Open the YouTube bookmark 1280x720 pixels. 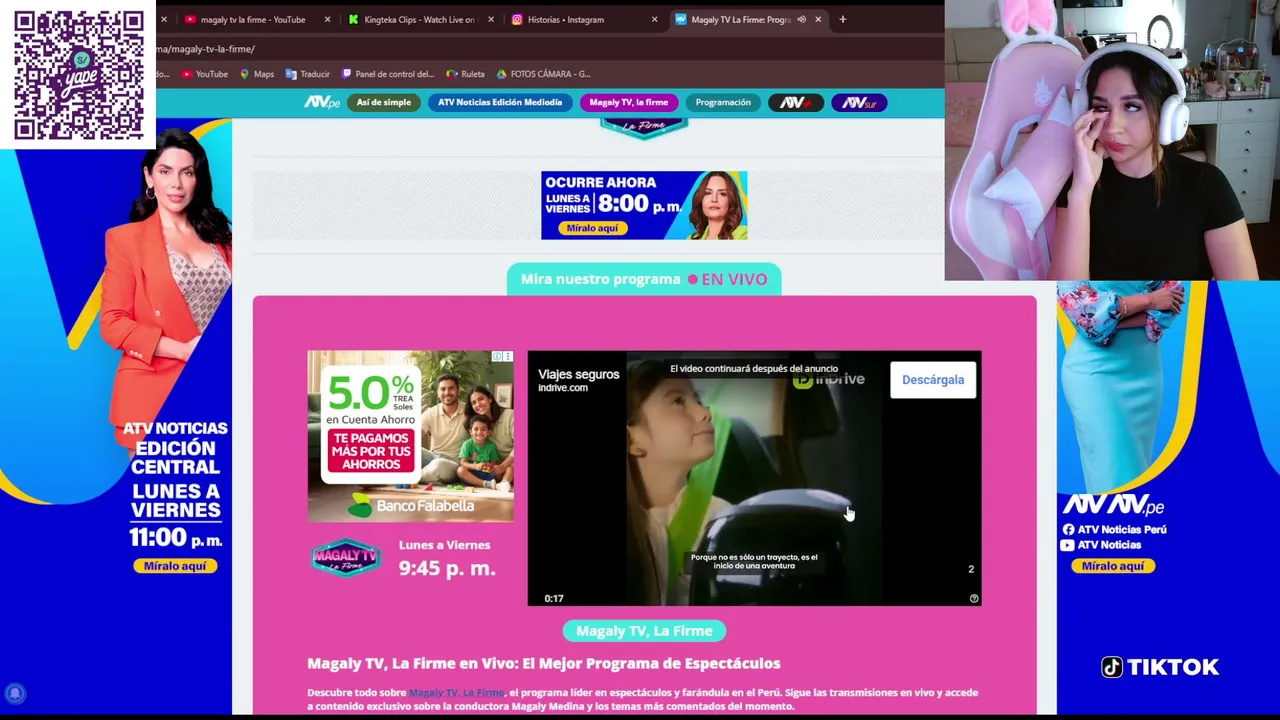point(205,74)
